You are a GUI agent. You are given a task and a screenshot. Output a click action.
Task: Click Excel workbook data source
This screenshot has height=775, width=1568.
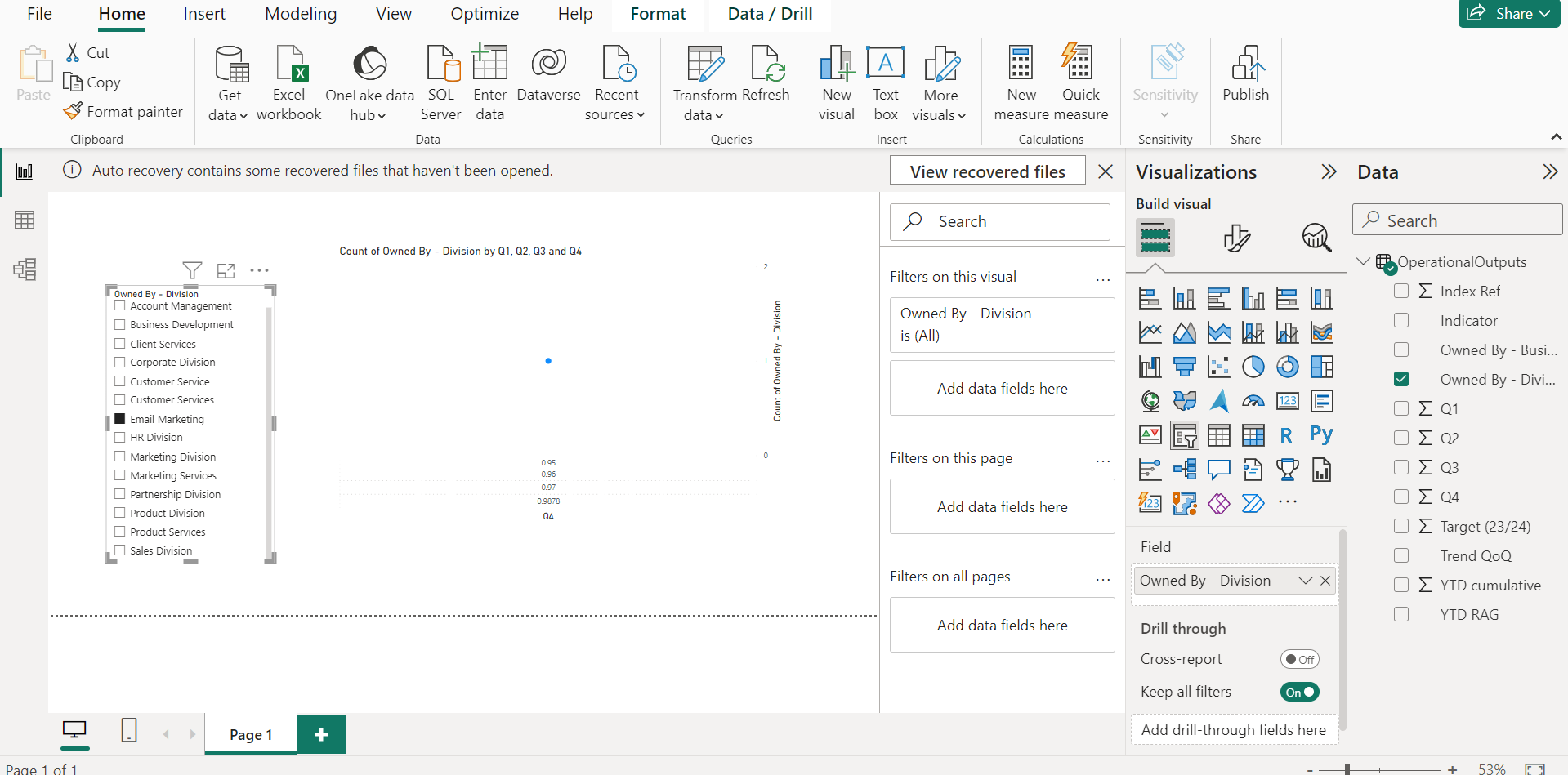pyautogui.click(x=288, y=83)
